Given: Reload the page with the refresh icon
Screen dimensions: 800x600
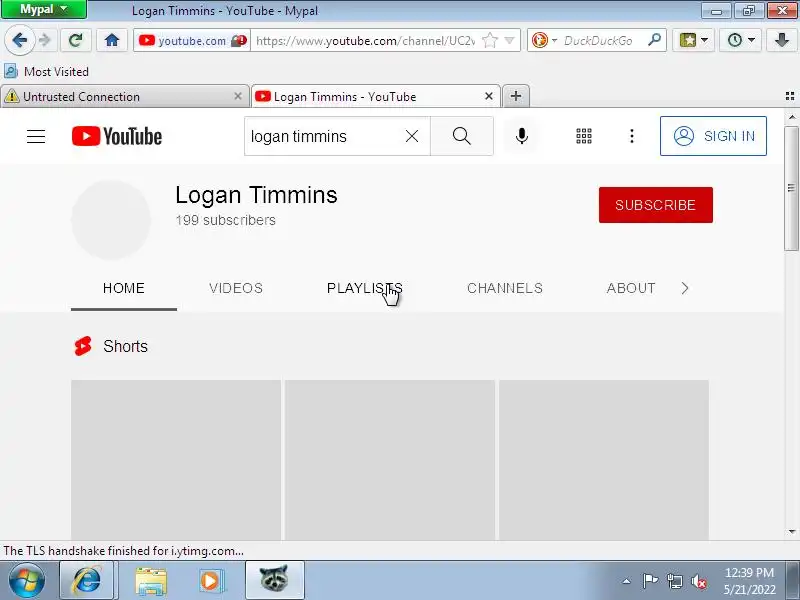Looking at the screenshot, I should tap(76, 40).
